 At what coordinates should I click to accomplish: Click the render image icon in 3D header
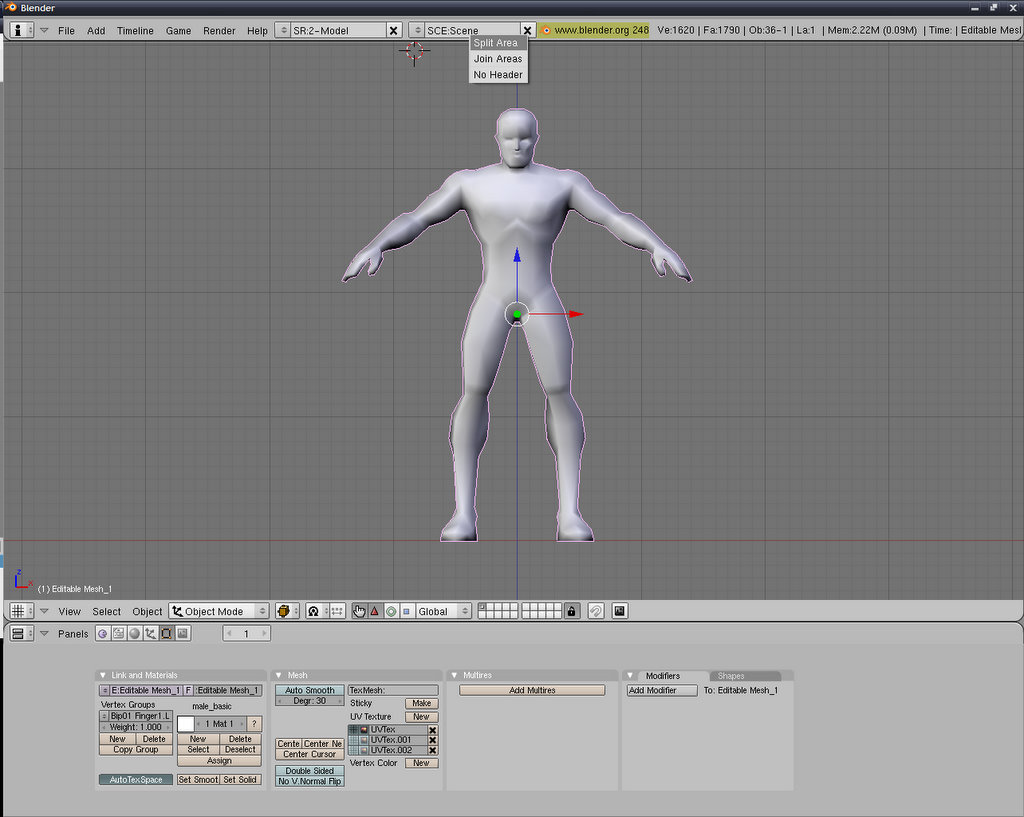coord(620,611)
